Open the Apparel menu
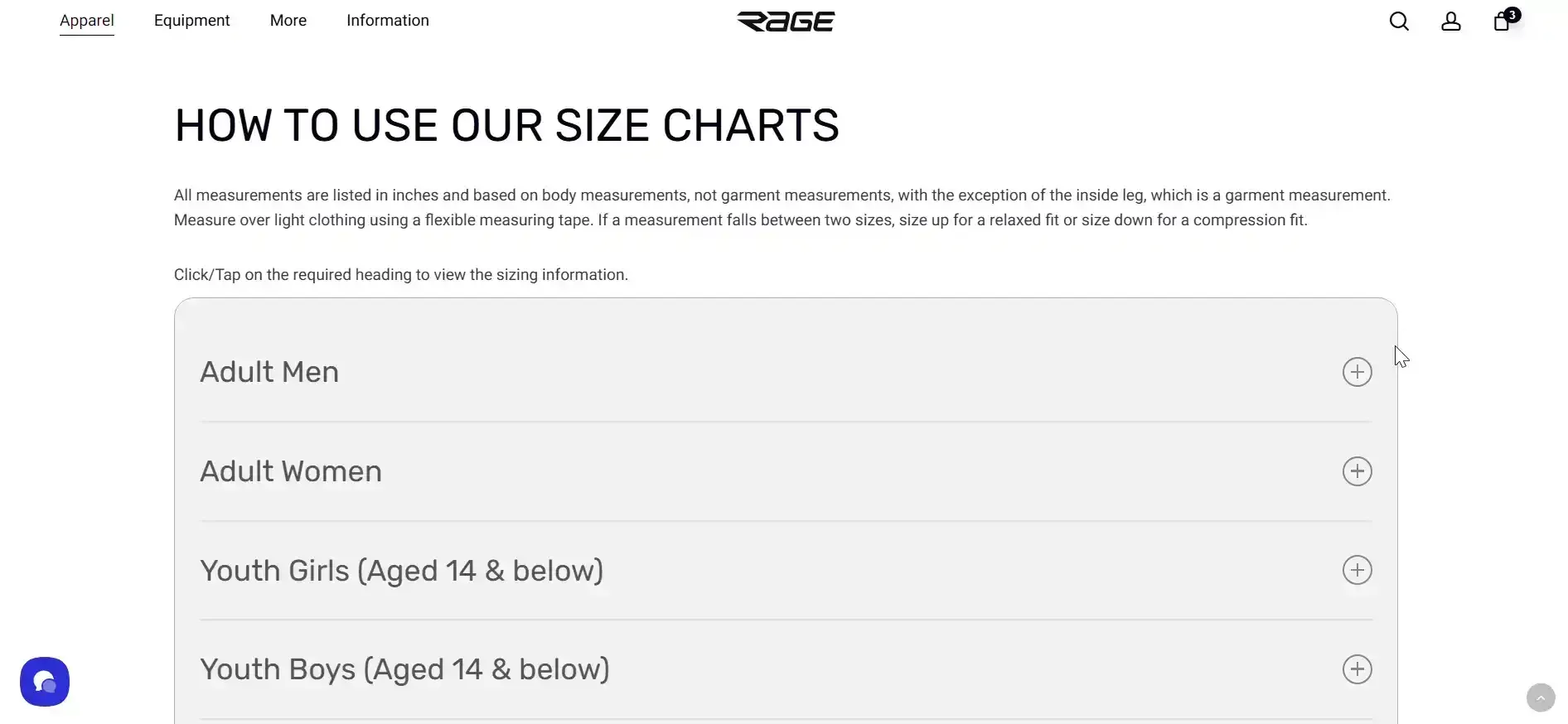This screenshot has width=1568, height=724. 87,21
